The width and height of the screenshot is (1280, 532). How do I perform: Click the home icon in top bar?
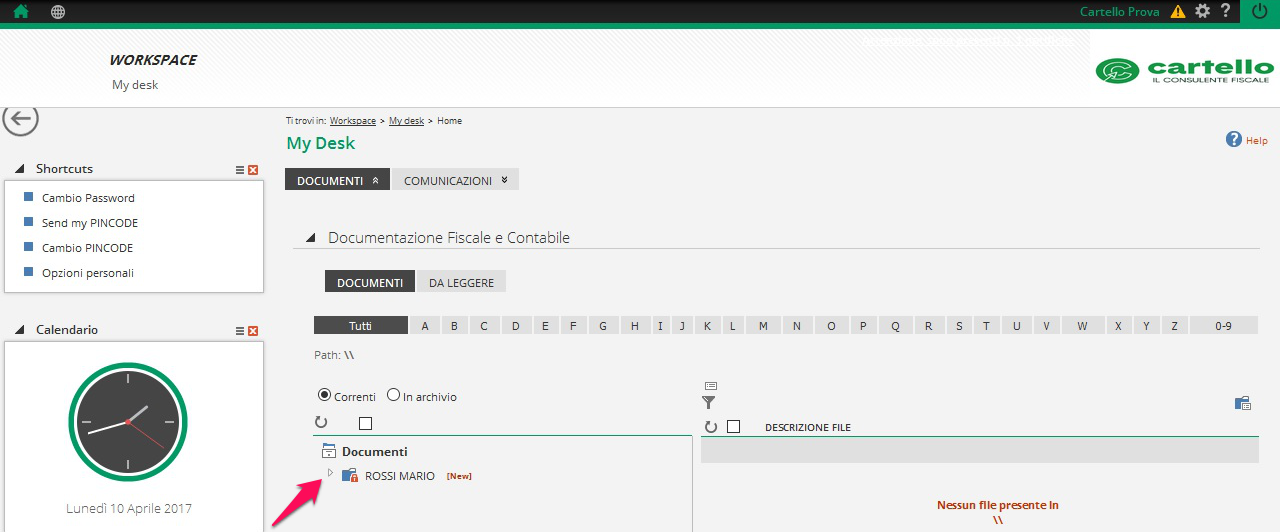20,12
